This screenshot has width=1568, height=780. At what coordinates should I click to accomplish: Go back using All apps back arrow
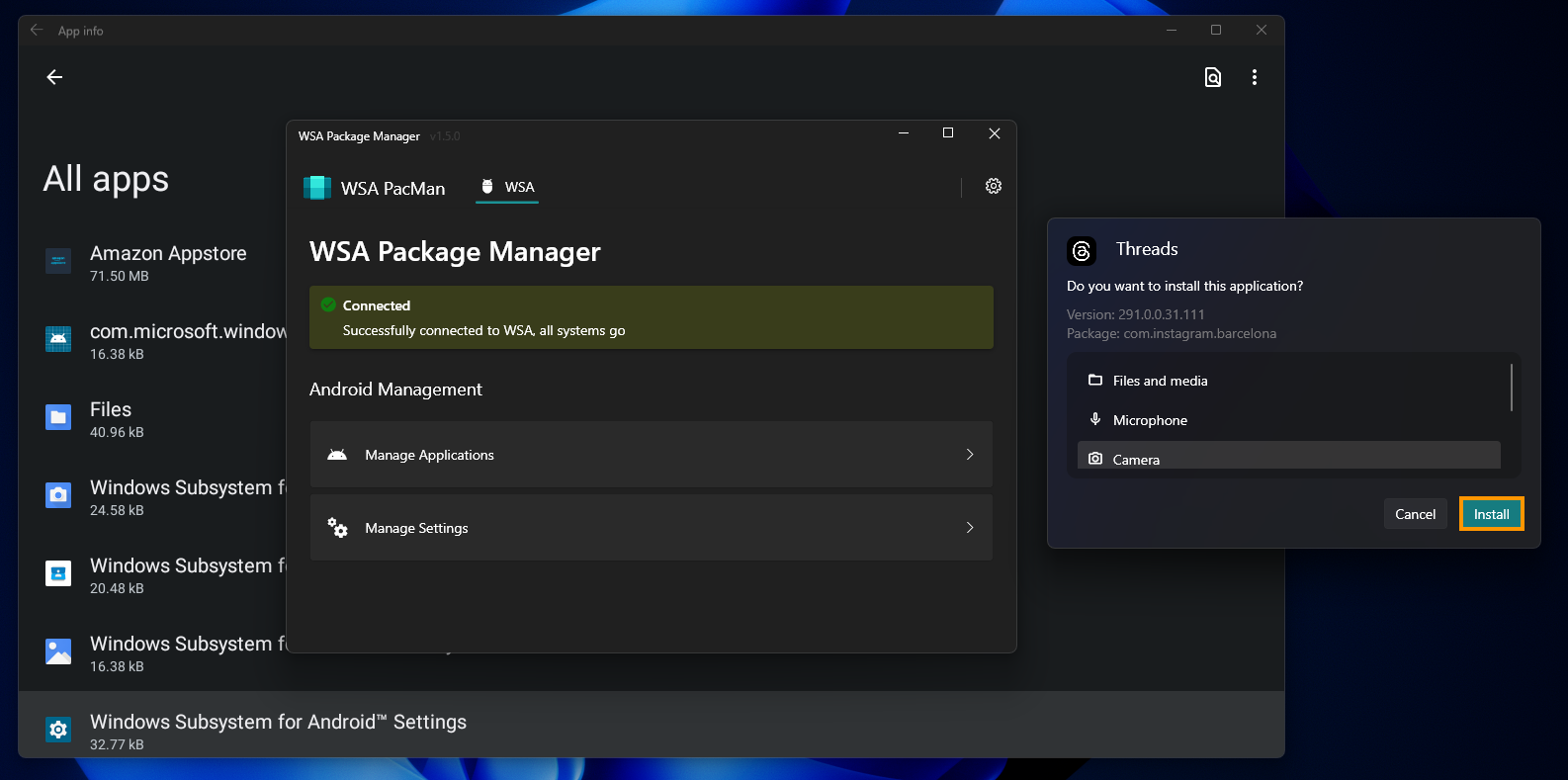(x=54, y=77)
